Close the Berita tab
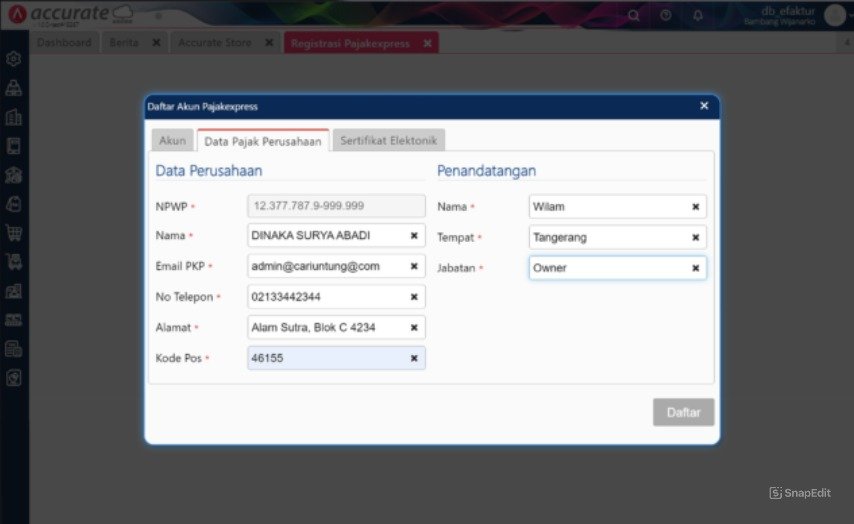 (156, 42)
